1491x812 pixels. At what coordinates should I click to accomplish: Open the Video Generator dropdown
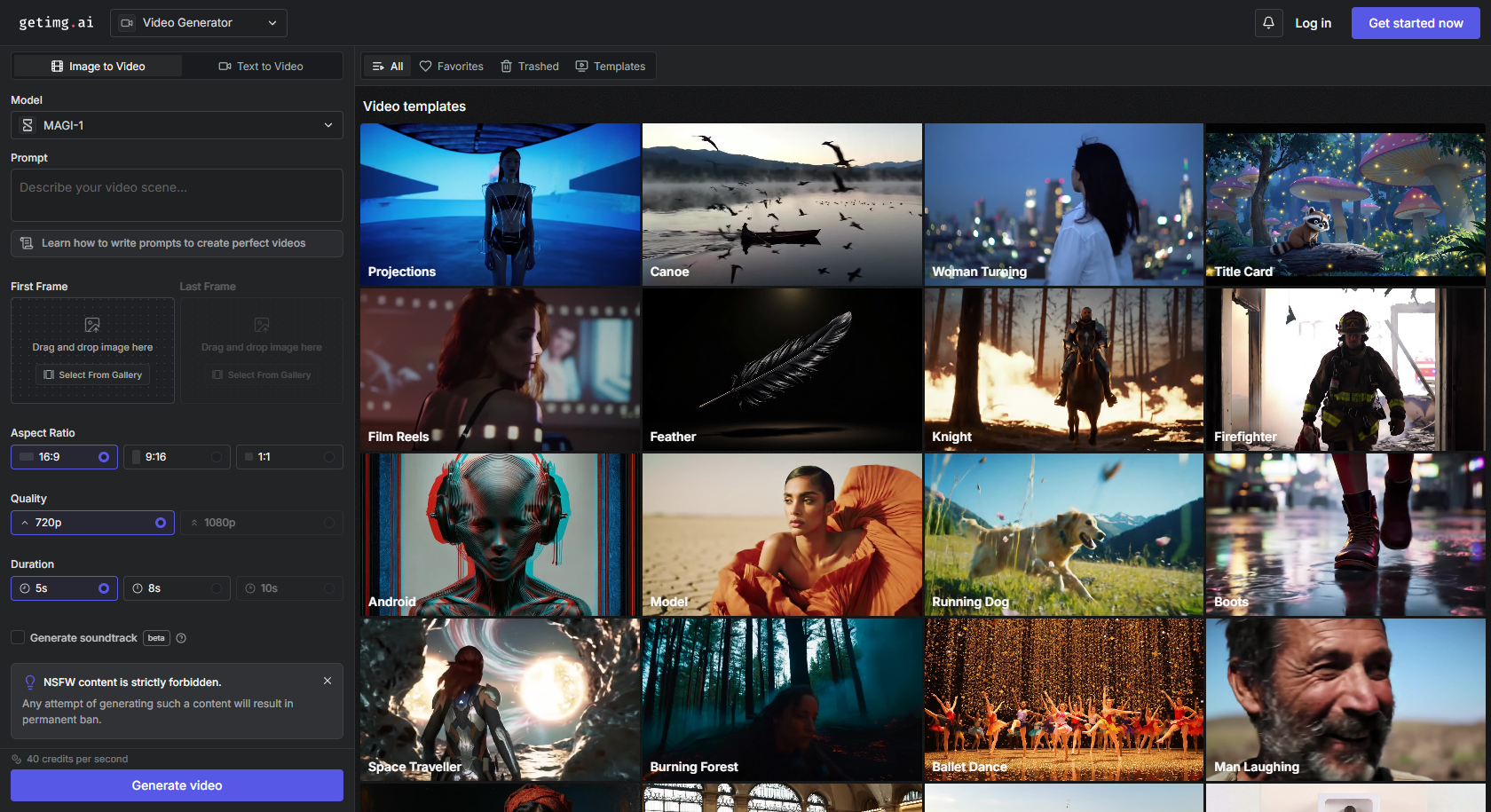click(x=199, y=23)
